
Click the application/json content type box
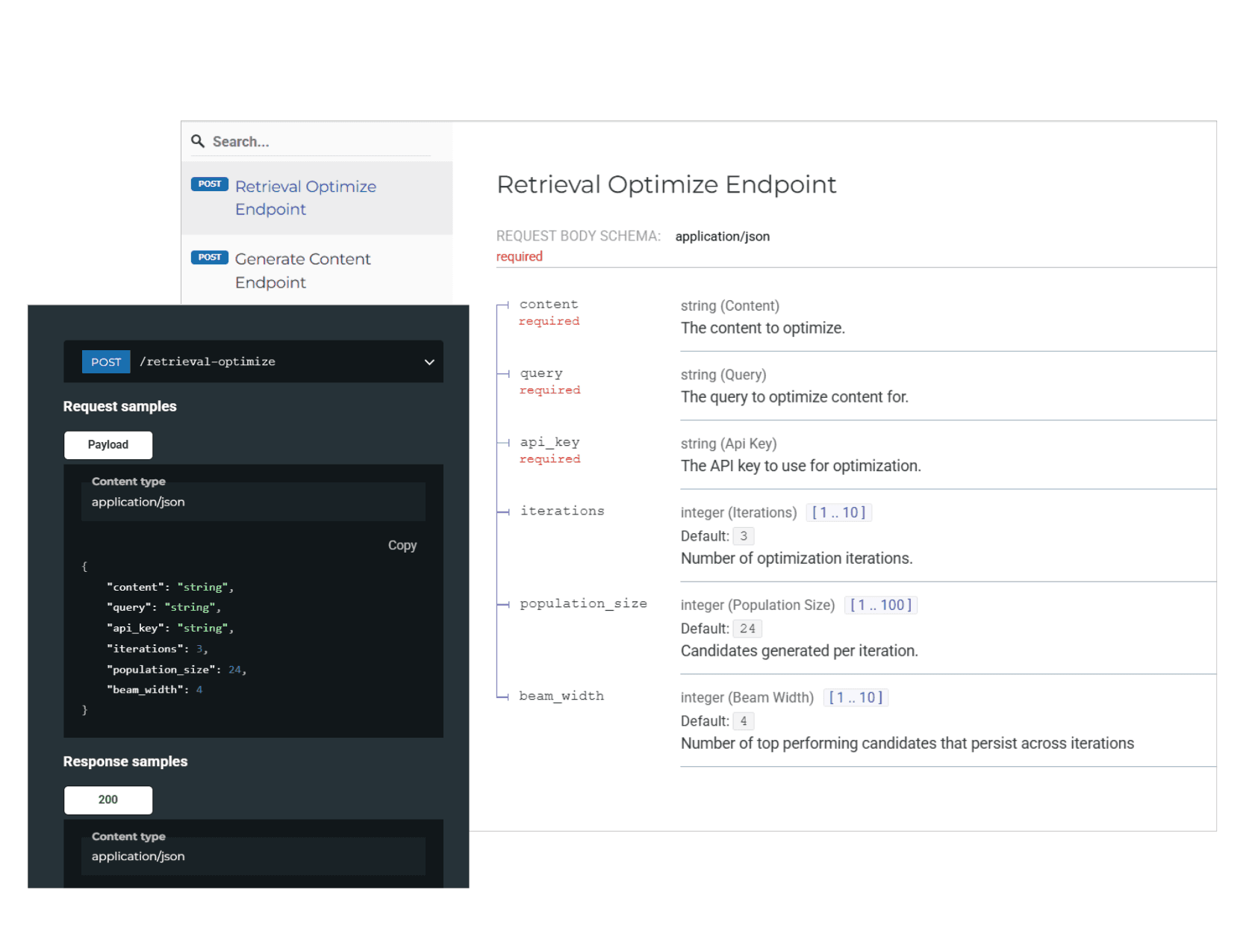[253, 502]
